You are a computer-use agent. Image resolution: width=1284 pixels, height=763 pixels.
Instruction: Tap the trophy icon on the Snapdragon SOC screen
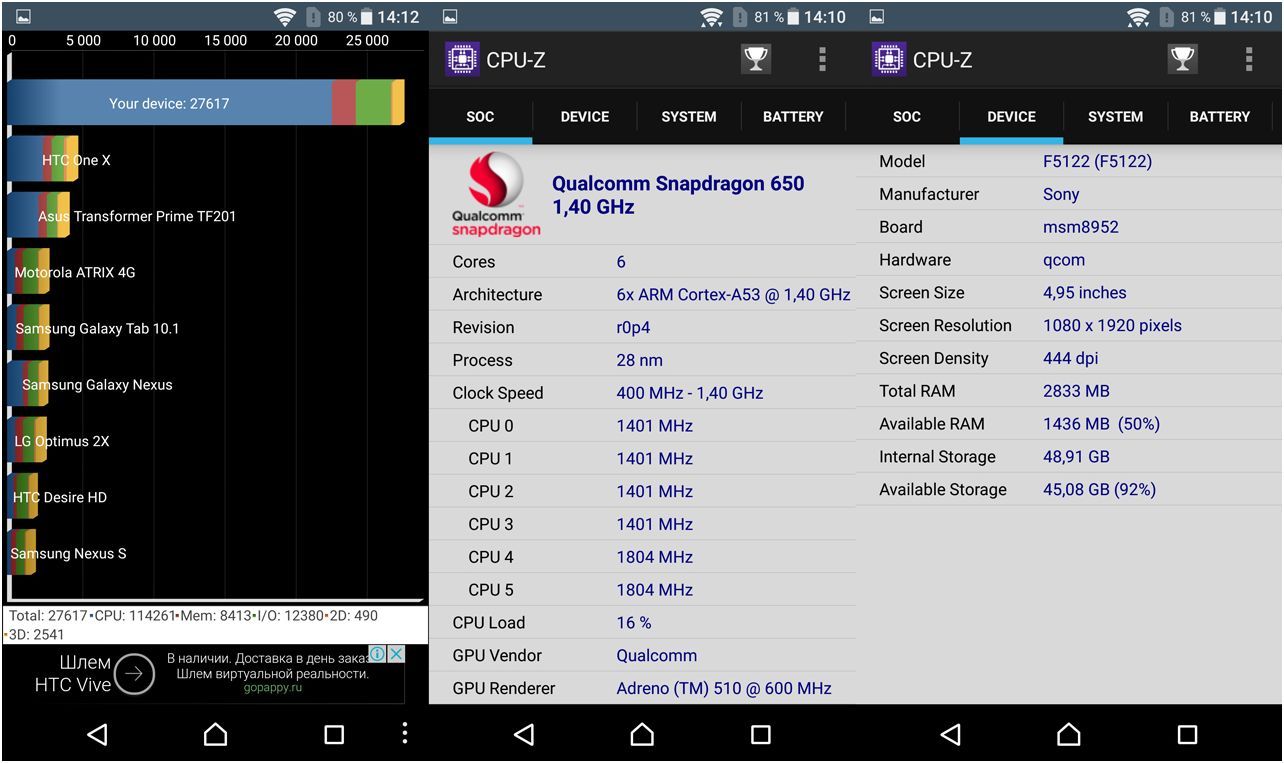click(x=755, y=59)
